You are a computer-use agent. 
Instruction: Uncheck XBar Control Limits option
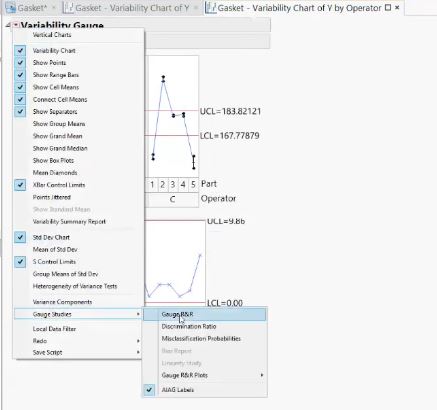pyautogui.click(x=20, y=185)
